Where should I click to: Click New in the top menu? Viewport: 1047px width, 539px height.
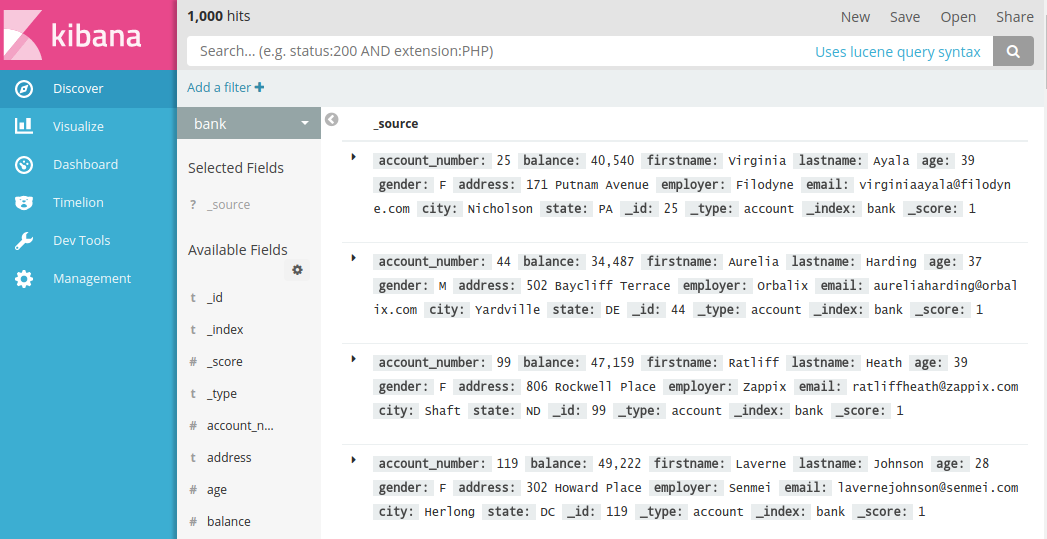click(855, 17)
